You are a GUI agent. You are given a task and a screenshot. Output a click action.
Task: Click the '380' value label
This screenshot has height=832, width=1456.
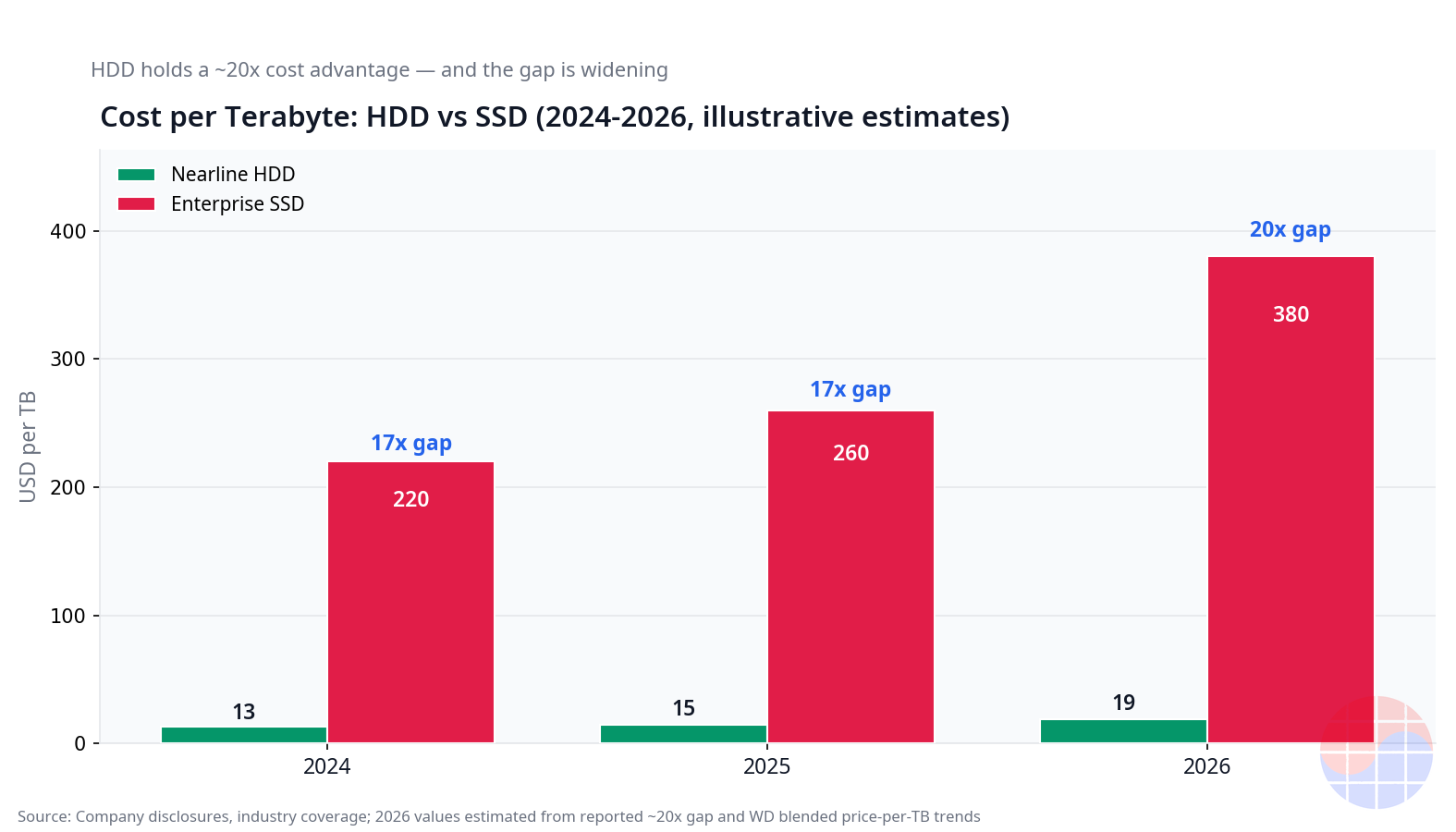click(1291, 314)
